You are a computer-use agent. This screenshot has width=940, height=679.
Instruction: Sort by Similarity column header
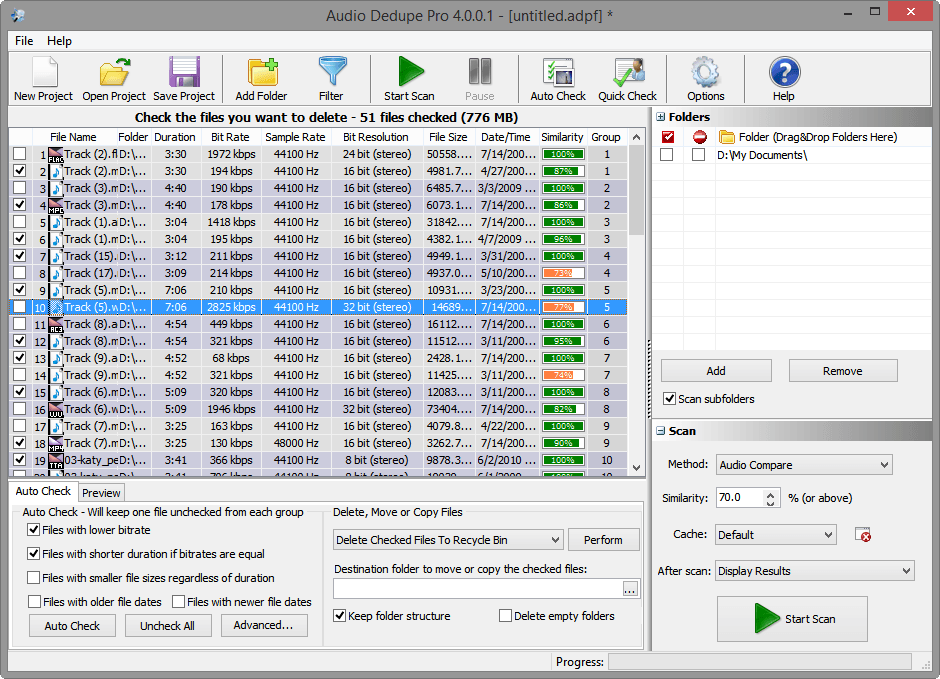[562, 137]
